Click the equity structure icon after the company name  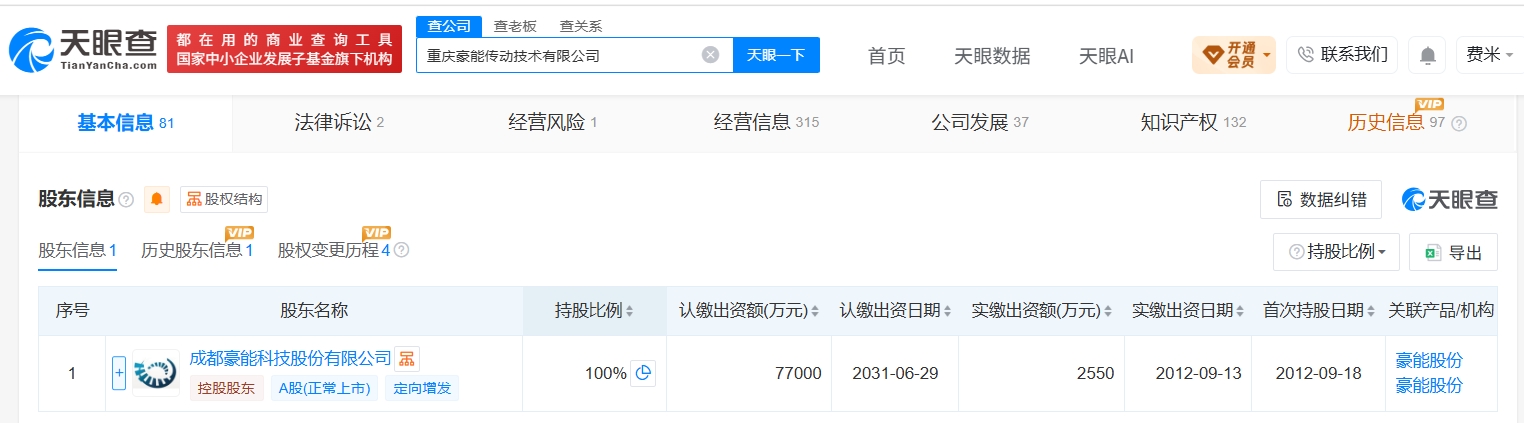pyautogui.click(x=406, y=358)
